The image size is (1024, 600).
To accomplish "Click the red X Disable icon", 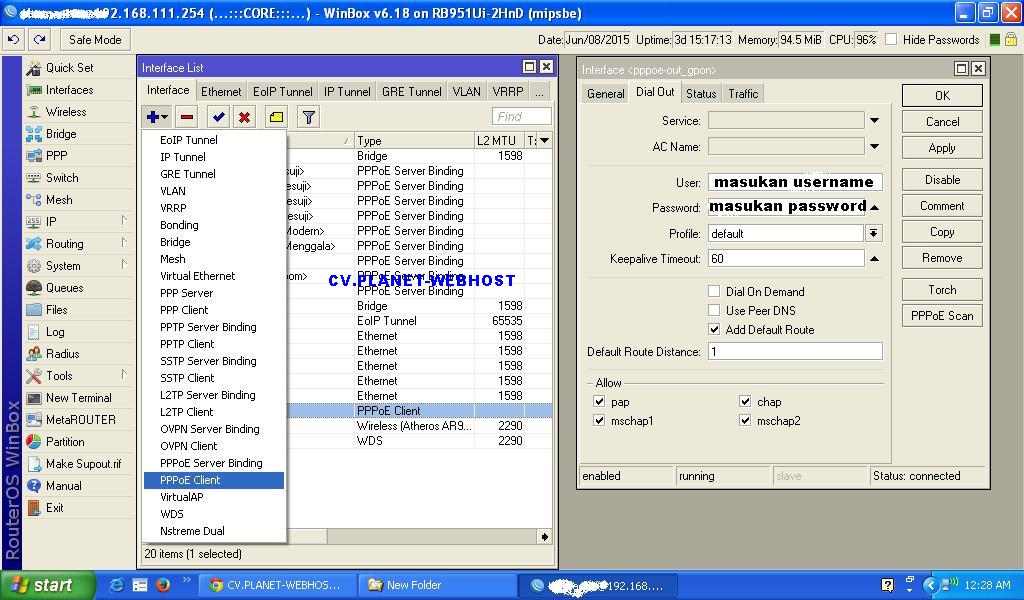I will [244, 117].
